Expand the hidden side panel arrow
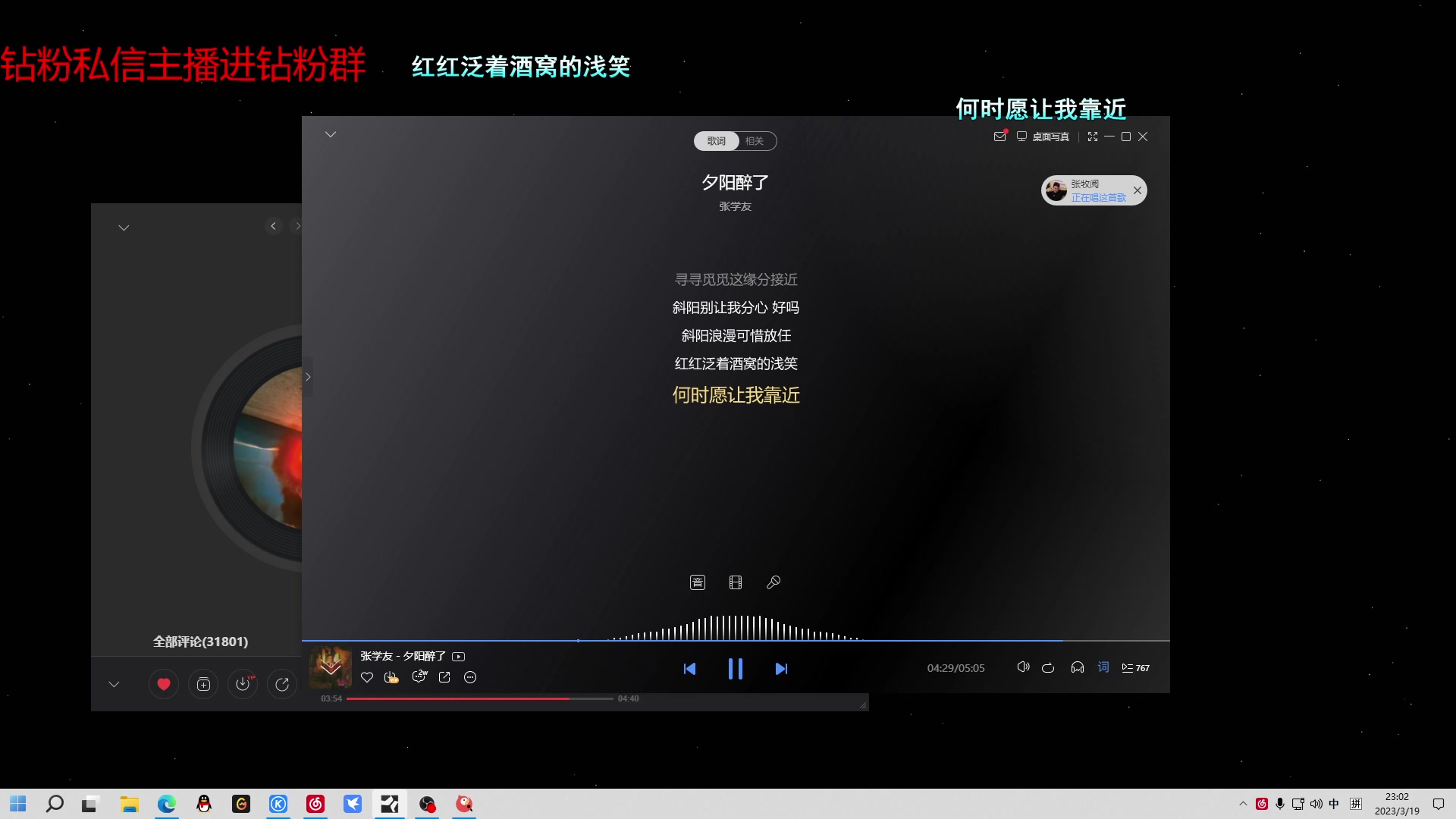The height and width of the screenshot is (819, 1456). click(308, 376)
